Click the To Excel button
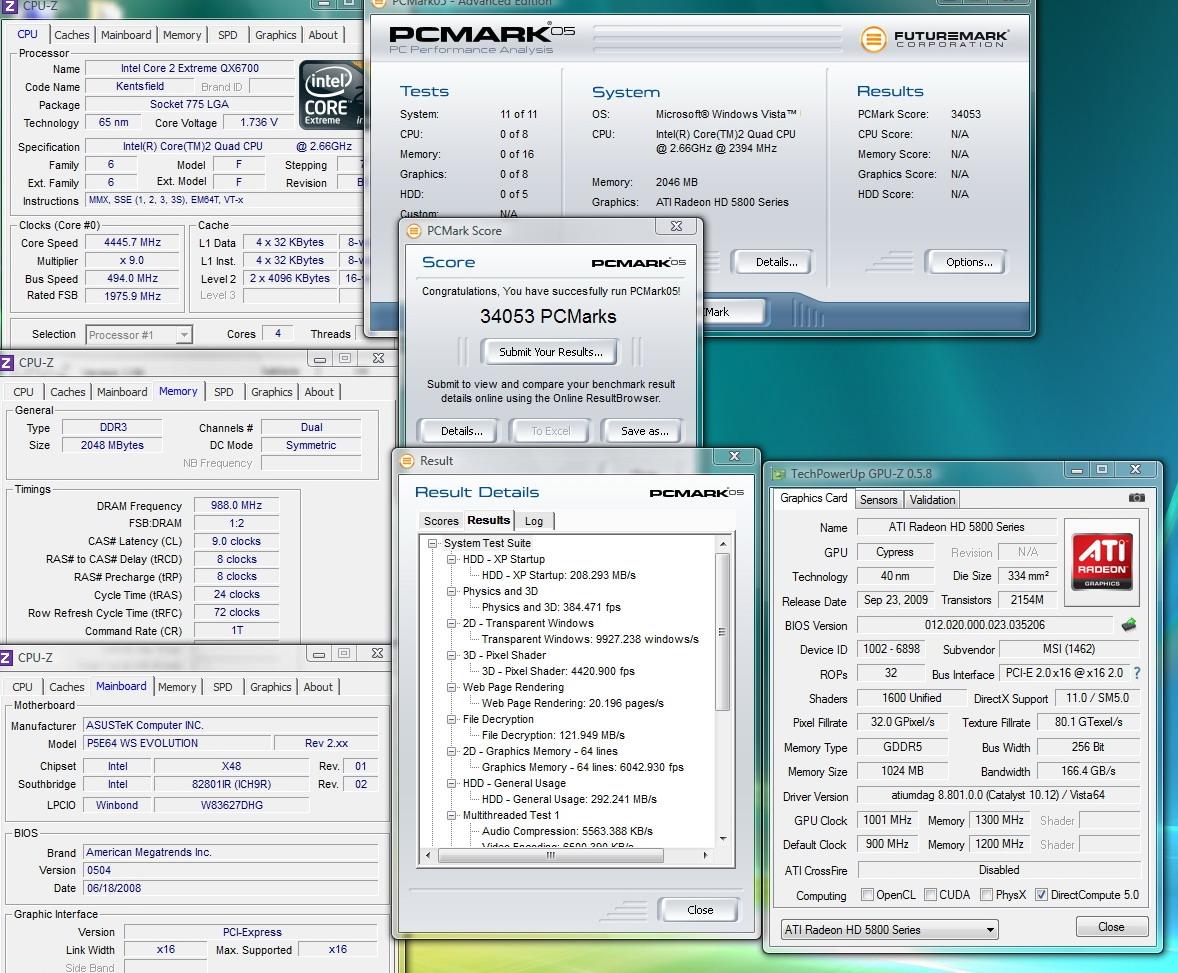 click(551, 431)
